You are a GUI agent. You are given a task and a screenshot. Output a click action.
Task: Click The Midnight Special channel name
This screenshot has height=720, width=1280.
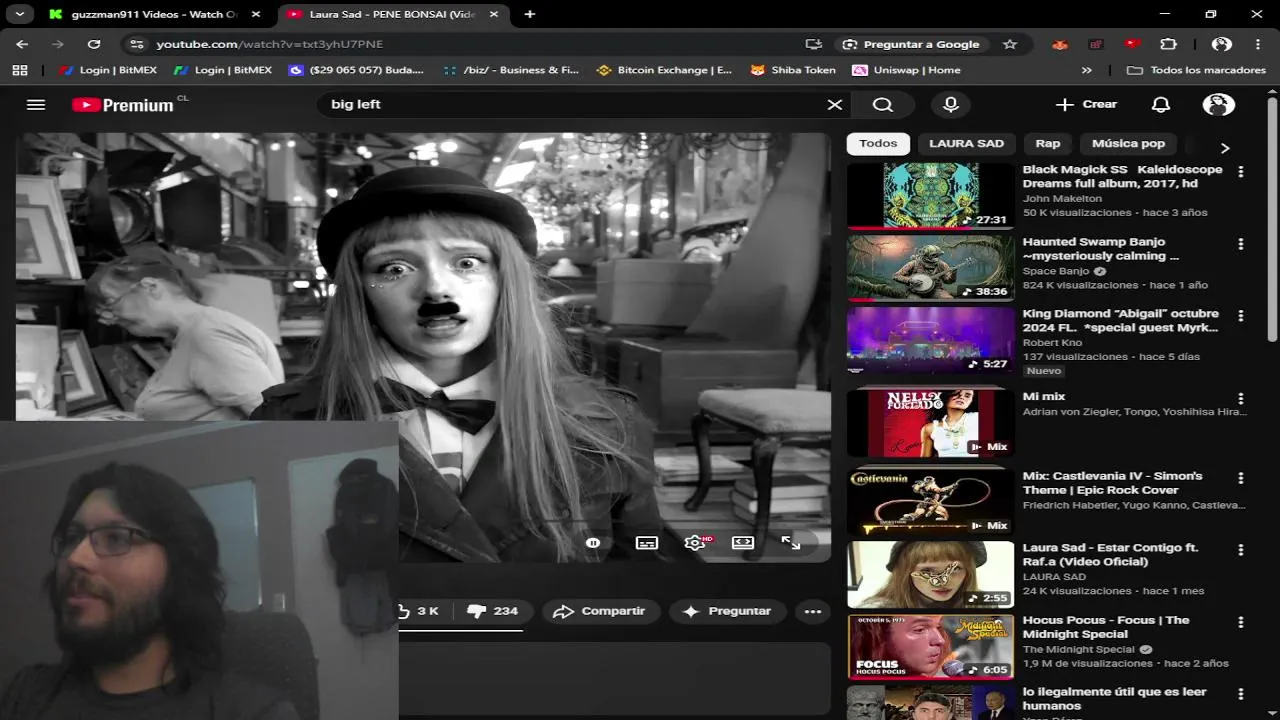click(1080, 649)
